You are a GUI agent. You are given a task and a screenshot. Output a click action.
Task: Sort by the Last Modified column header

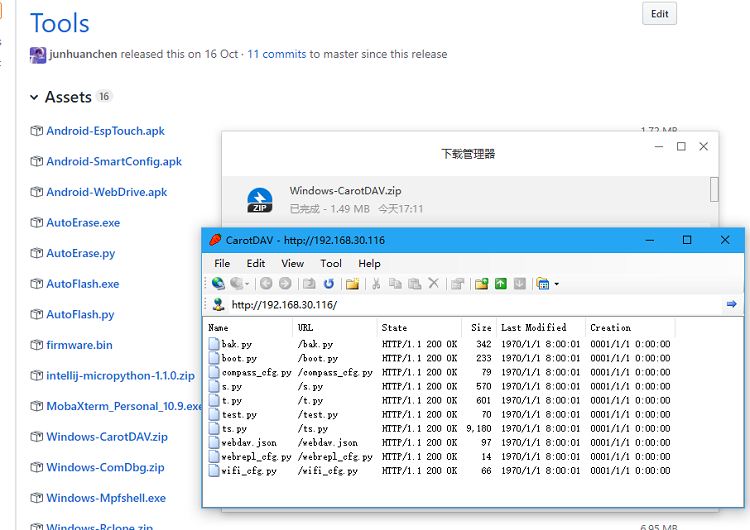(540, 328)
